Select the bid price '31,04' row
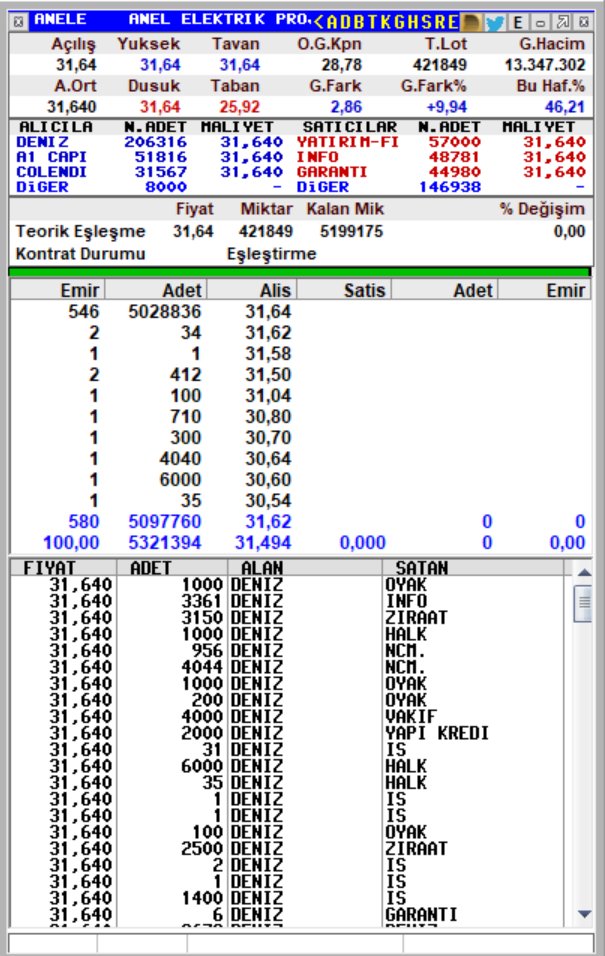605x956 pixels. pyautogui.click(x=300, y=396)
